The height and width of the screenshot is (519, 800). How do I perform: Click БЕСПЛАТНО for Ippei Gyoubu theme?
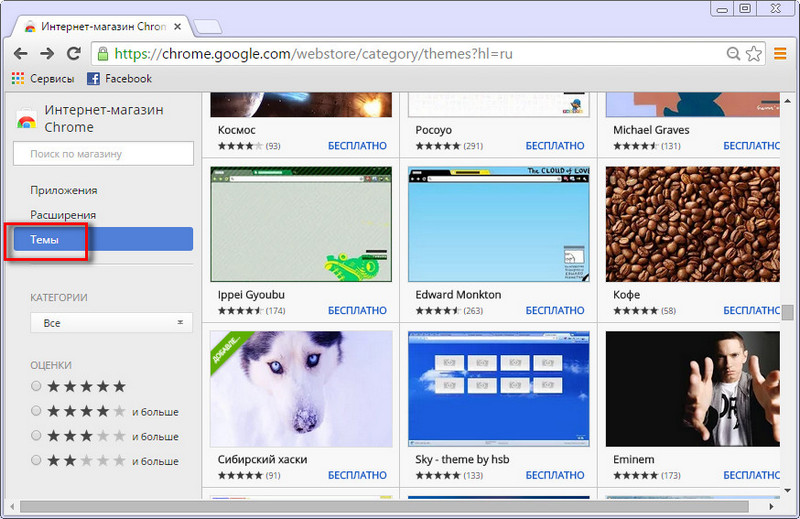point(357,310)
